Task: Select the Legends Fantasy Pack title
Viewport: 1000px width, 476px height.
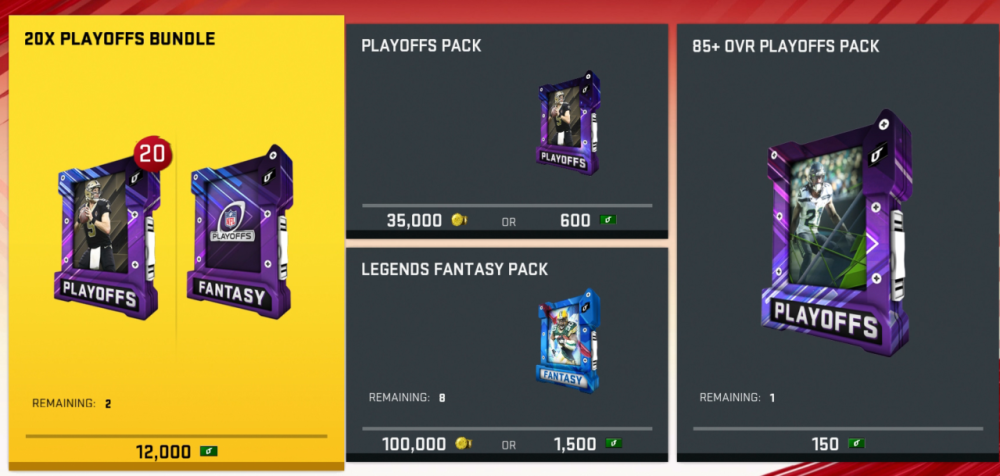Action: 455,269
